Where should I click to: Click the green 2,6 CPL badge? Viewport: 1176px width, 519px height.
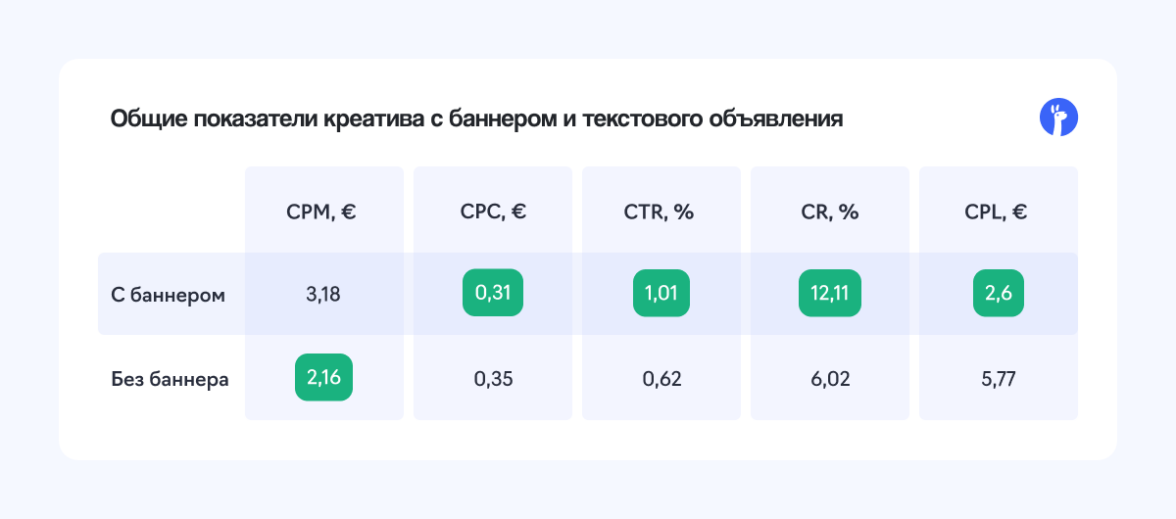[x=998, y=294]
